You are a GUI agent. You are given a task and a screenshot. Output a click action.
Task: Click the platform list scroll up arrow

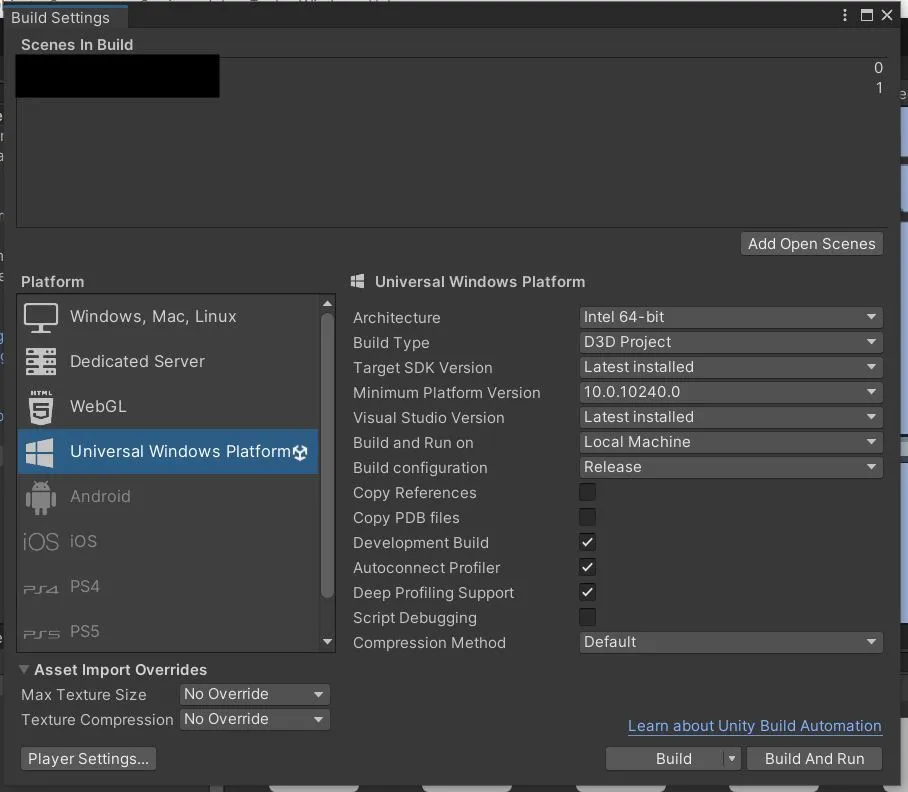[x=327, y=303]
